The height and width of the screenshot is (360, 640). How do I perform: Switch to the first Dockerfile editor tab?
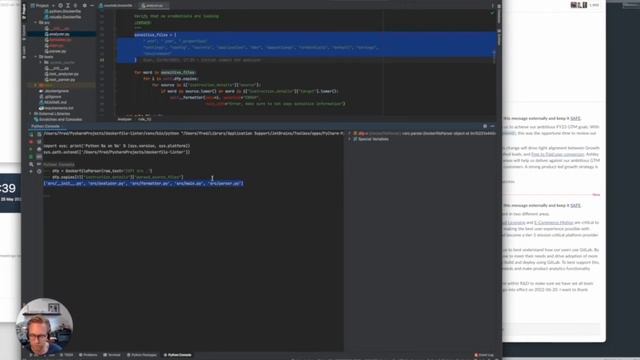pos(116,6)
